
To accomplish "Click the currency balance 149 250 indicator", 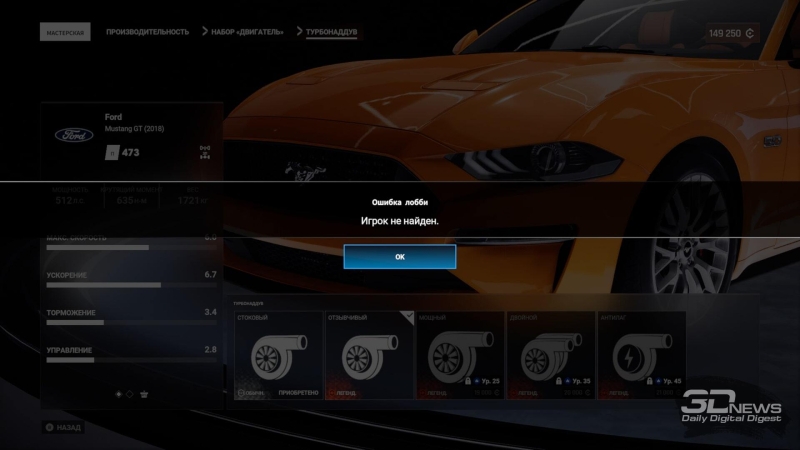I will click(731, 33).
